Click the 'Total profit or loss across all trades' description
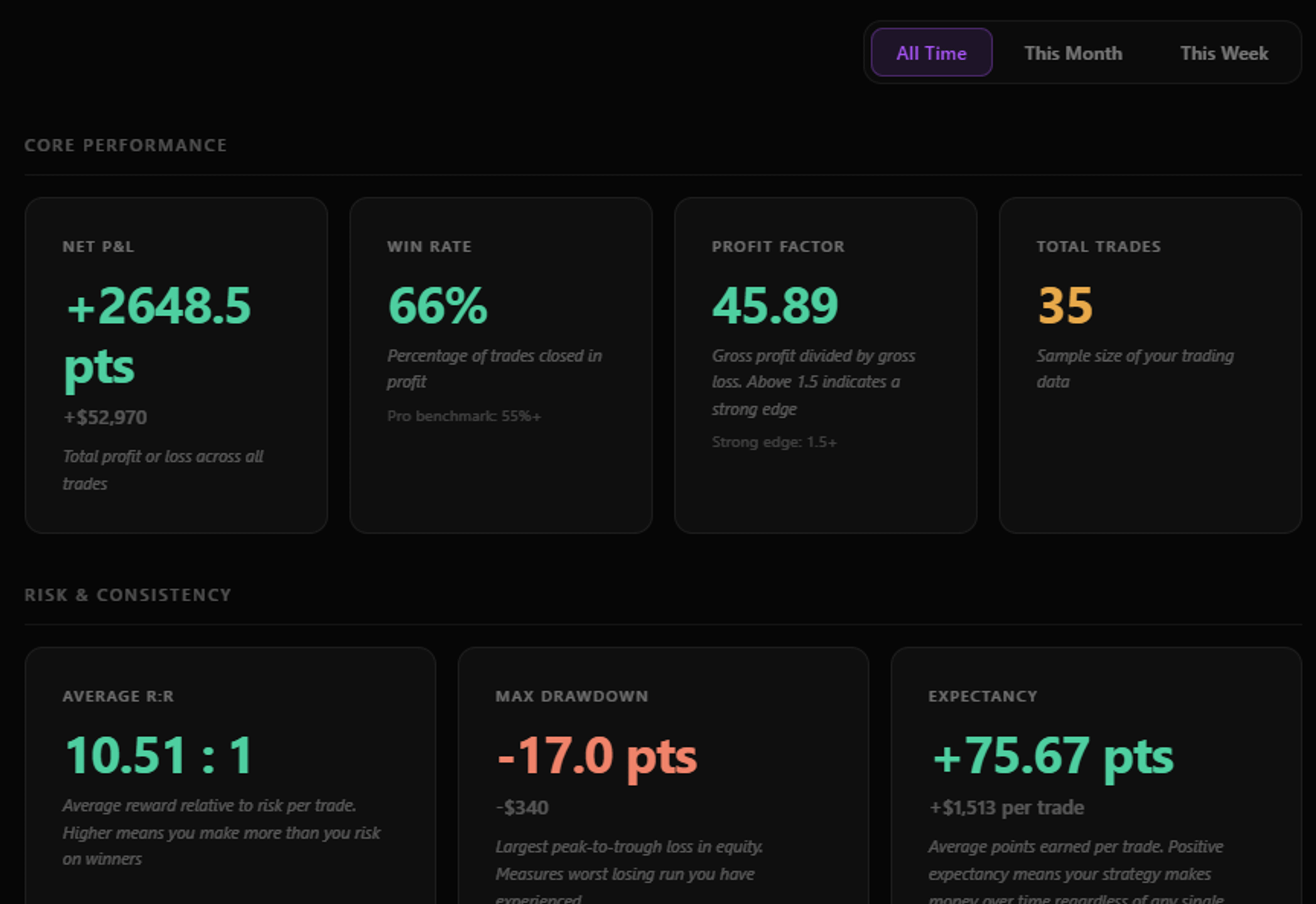 point(163,470)
